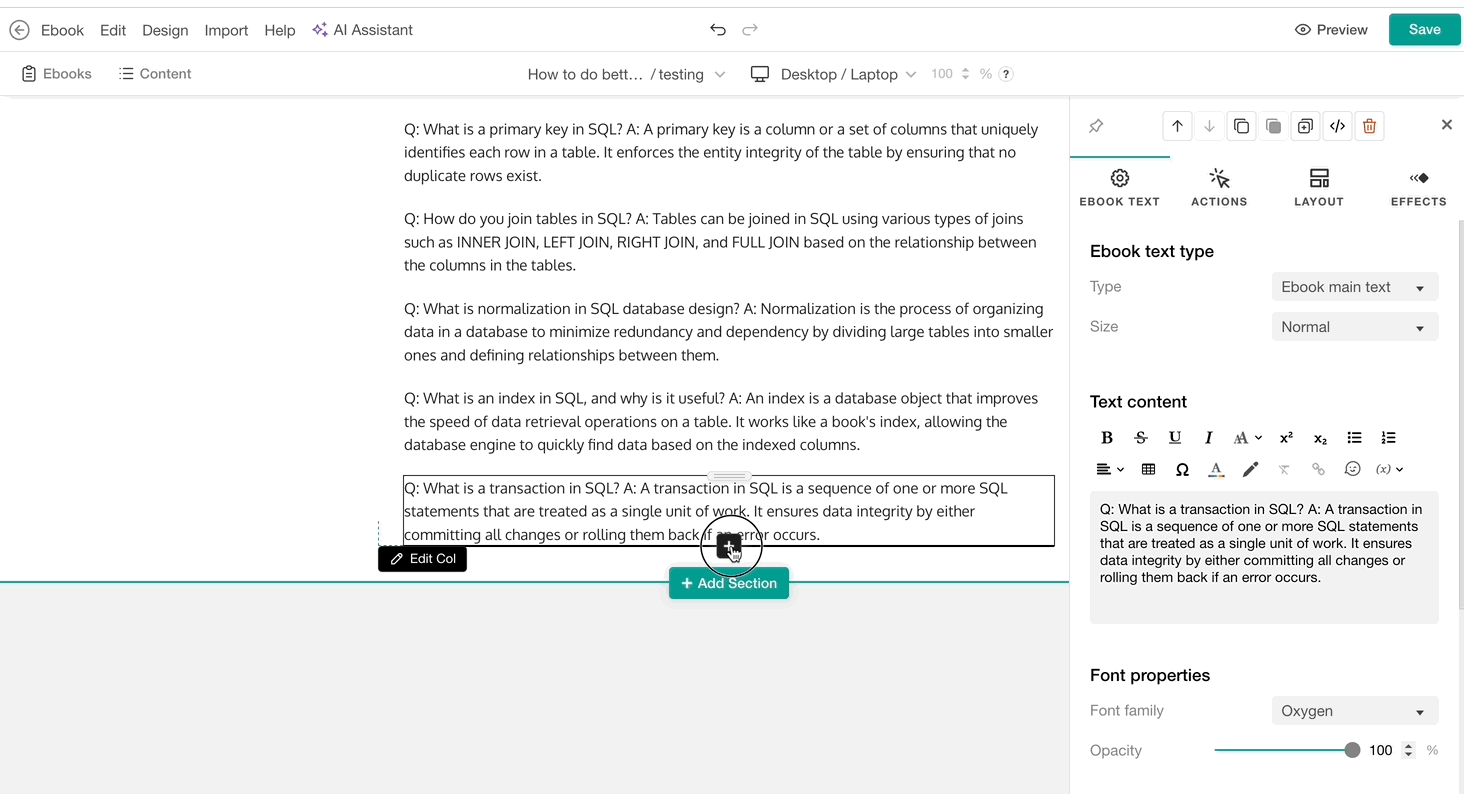Screen dimensions: 1464x794
Task: Pin the settings side panel
Action: pyautogui.click(x=1096, y=126)
